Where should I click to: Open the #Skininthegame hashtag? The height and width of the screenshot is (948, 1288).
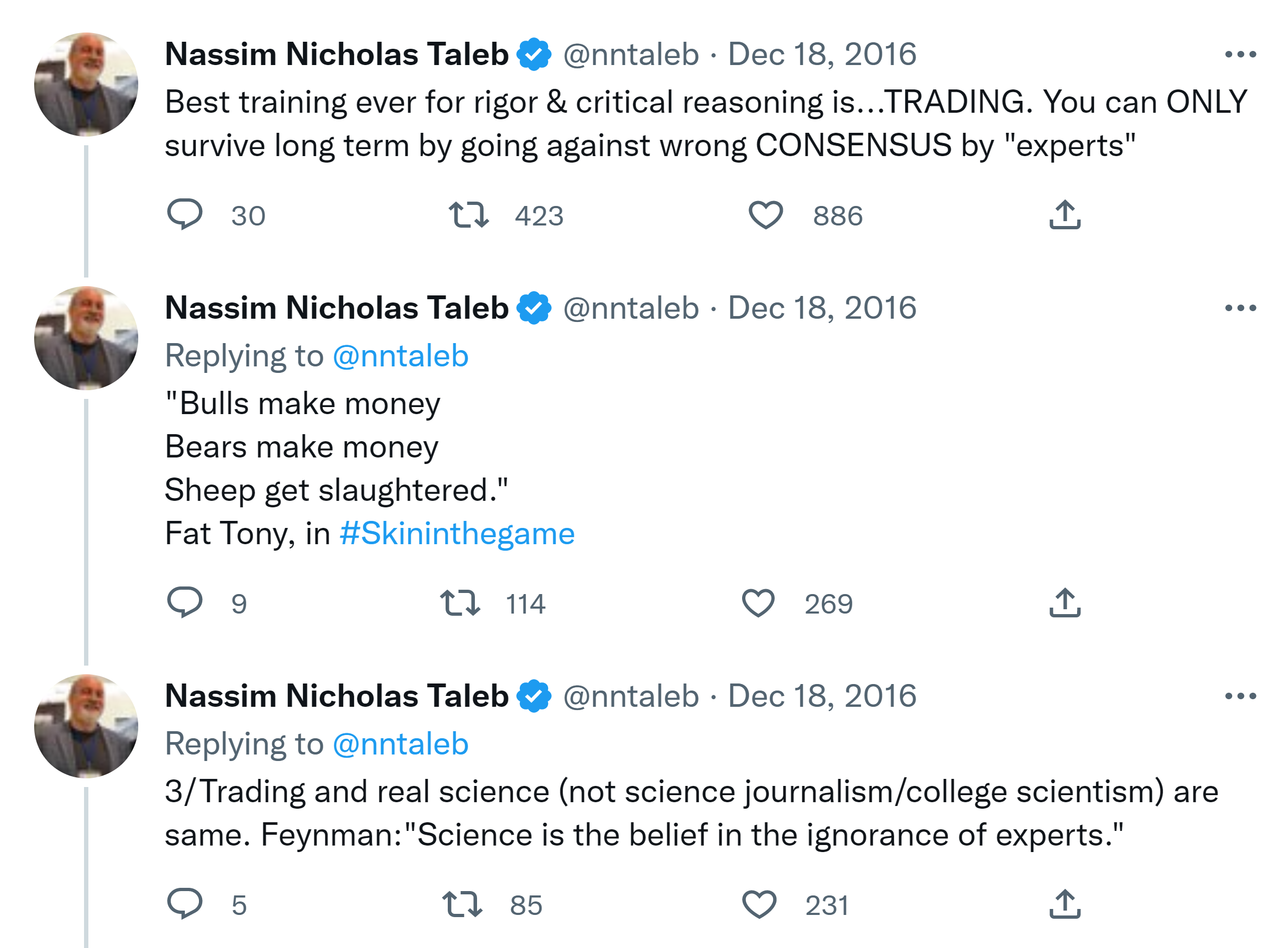(457, 533)
